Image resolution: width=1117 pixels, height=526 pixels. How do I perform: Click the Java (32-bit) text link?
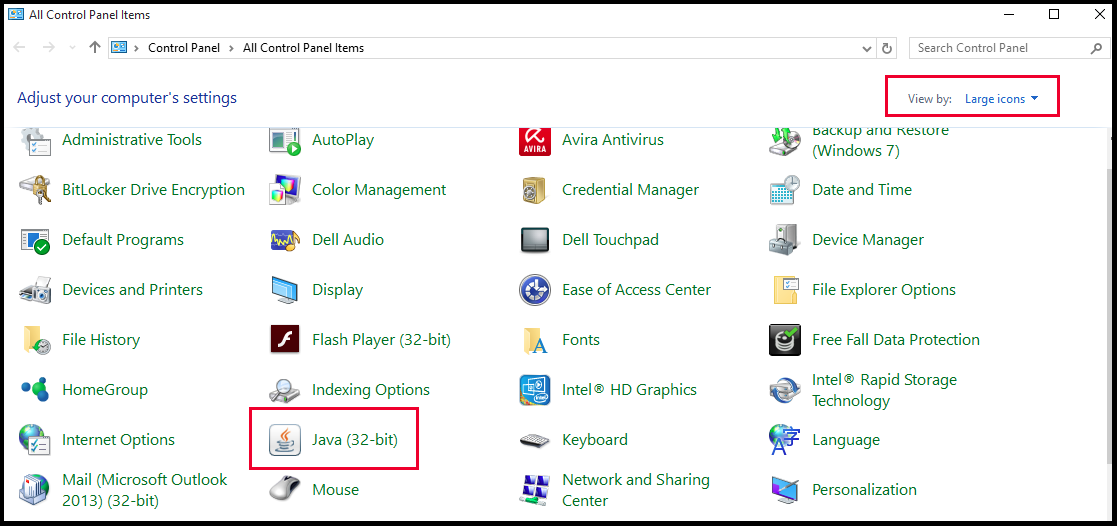[355, 440]
